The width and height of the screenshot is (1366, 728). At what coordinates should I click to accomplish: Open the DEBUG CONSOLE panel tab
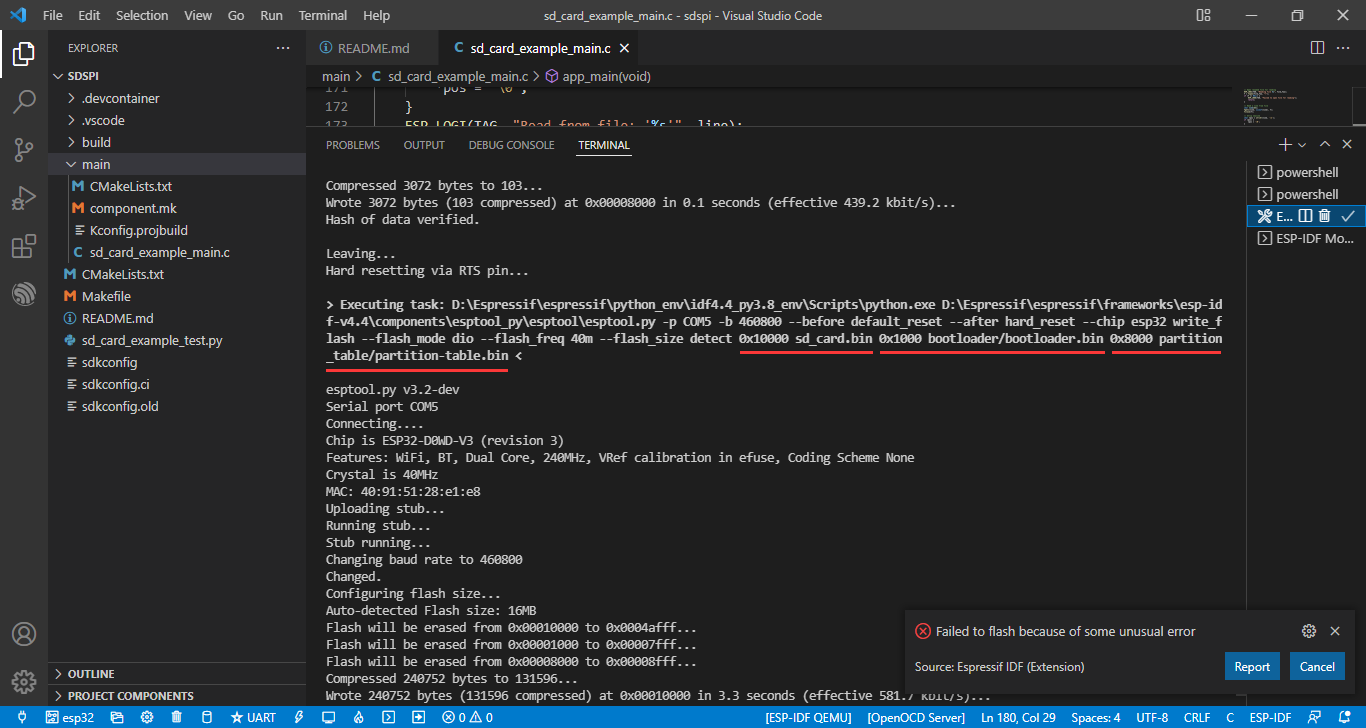511,144
